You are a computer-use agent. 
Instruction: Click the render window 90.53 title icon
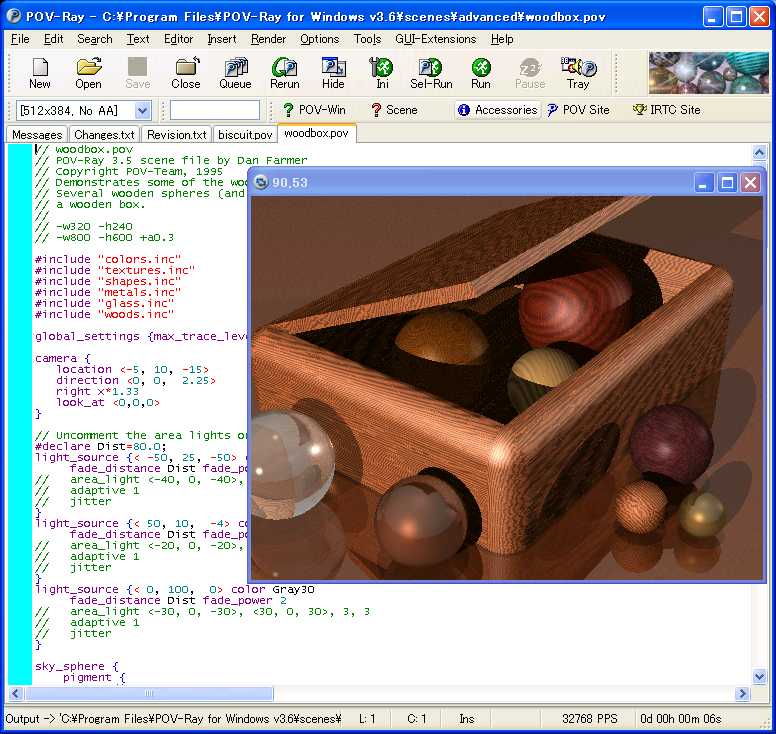(x=260, y=183)
